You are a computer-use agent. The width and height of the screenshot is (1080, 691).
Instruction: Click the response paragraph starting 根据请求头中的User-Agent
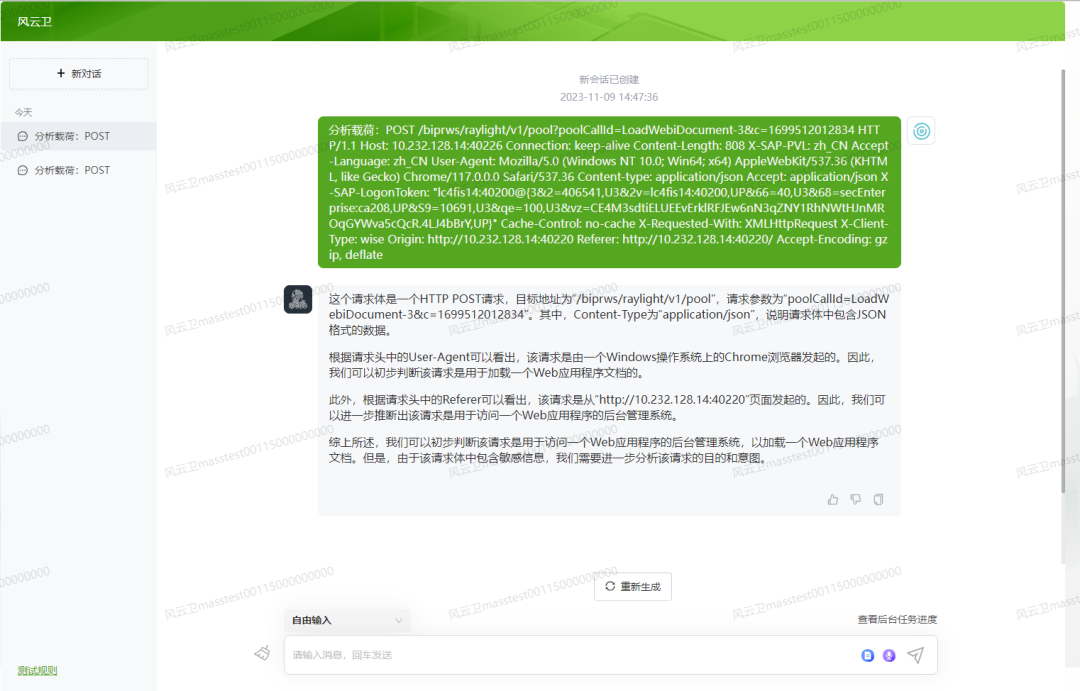click(x=603, y=365)
